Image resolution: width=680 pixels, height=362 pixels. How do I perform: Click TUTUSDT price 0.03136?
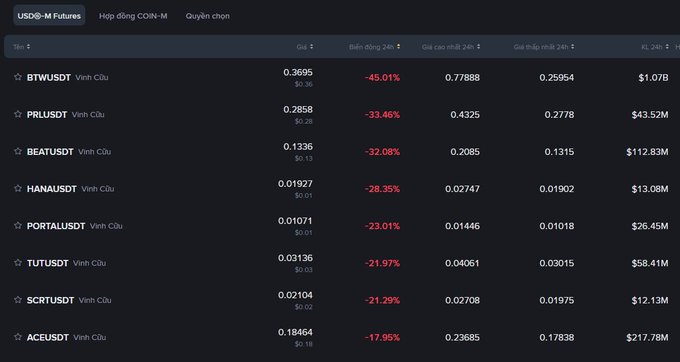click(295, 258)
